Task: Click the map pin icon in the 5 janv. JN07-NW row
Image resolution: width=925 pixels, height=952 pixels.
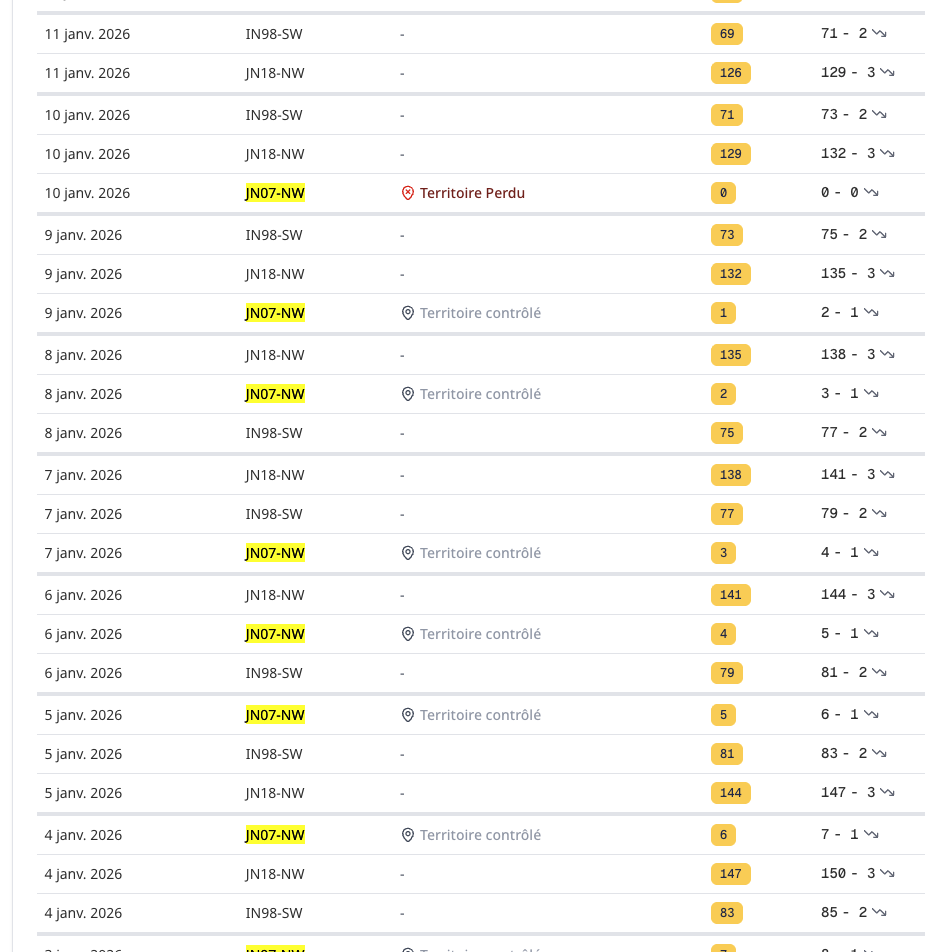Action: (x=407, y=715)
